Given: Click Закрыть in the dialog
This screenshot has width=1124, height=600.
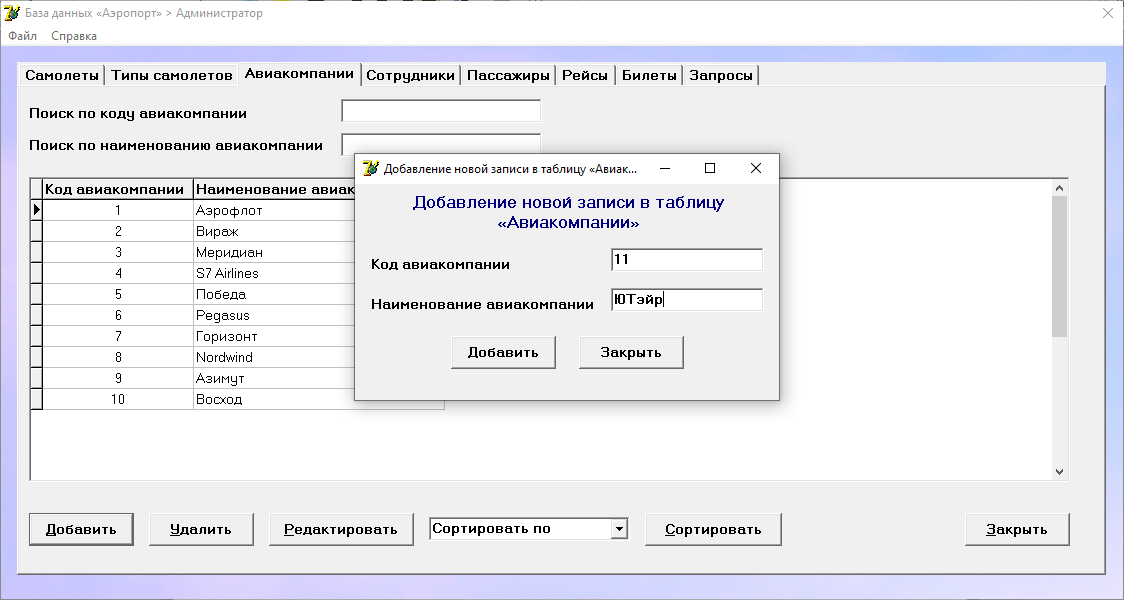Looking at the screenshot, I should (631, 353).
